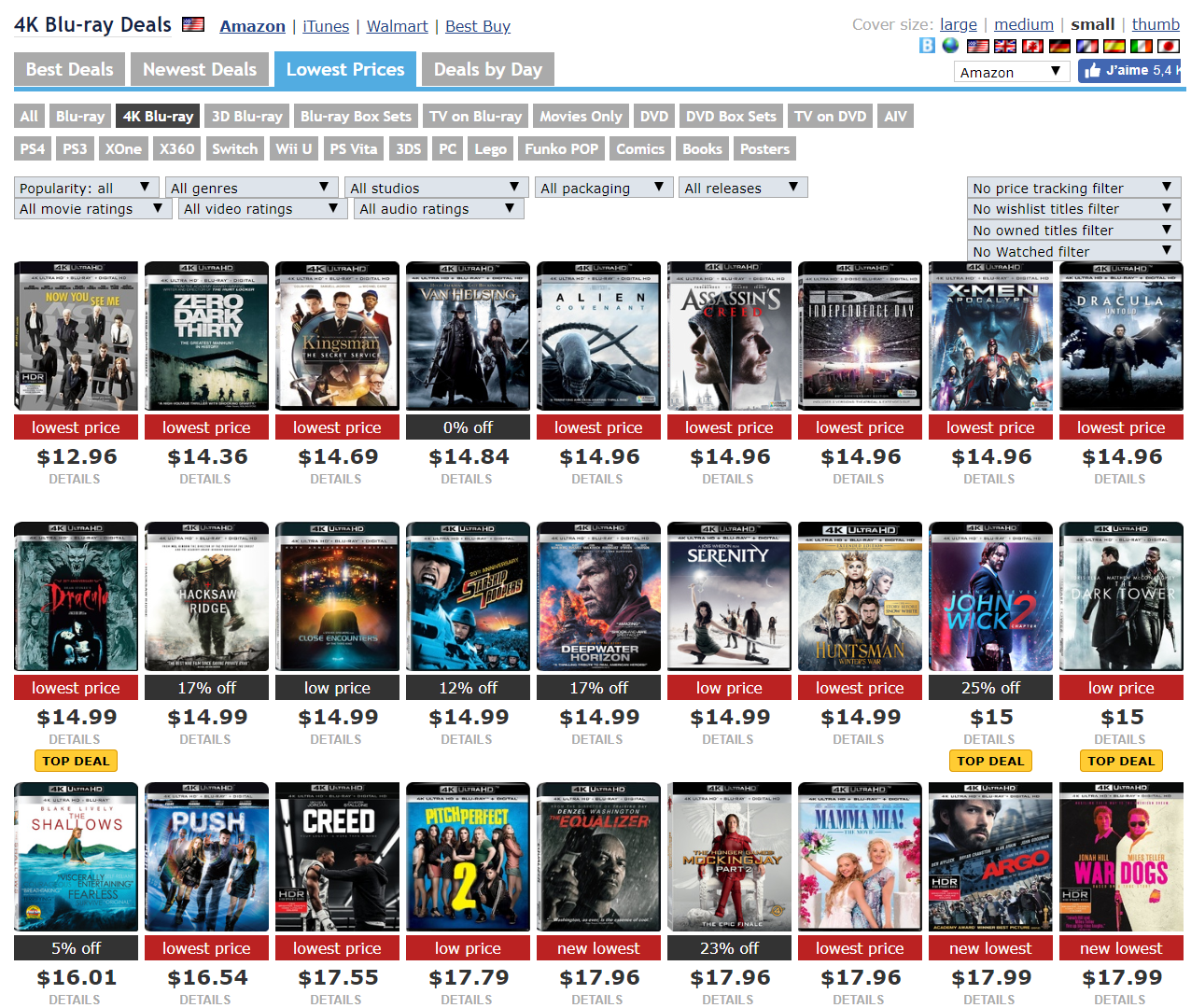
Task: Click the 0% off label under Van Helsing
Action: [x=469, y=427]
